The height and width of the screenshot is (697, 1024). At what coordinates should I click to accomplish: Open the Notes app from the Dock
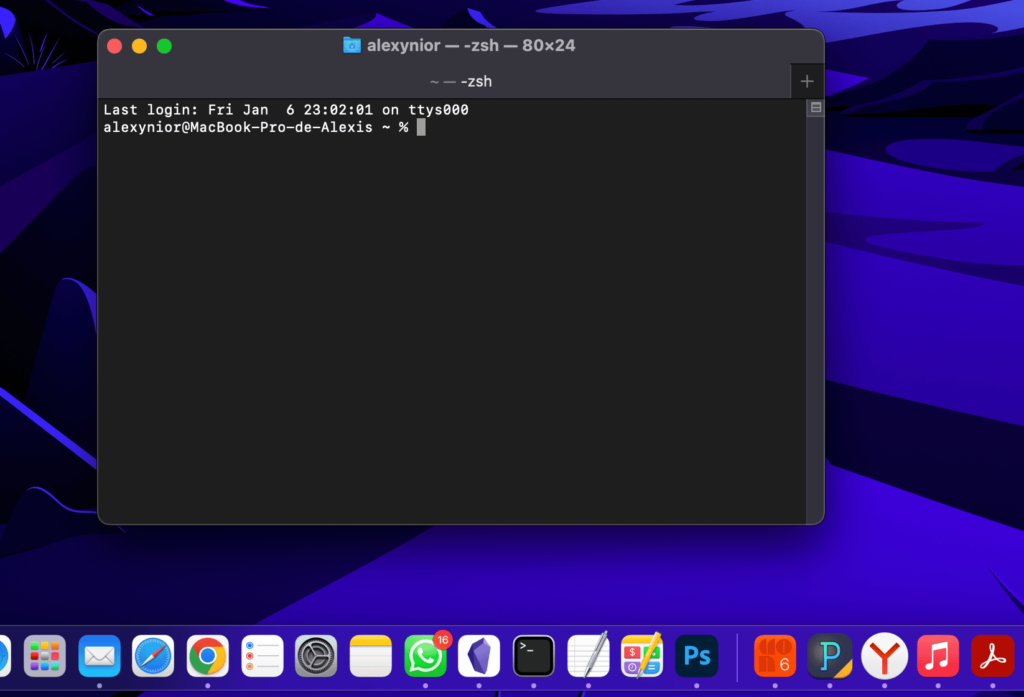[x=370, y=657]
